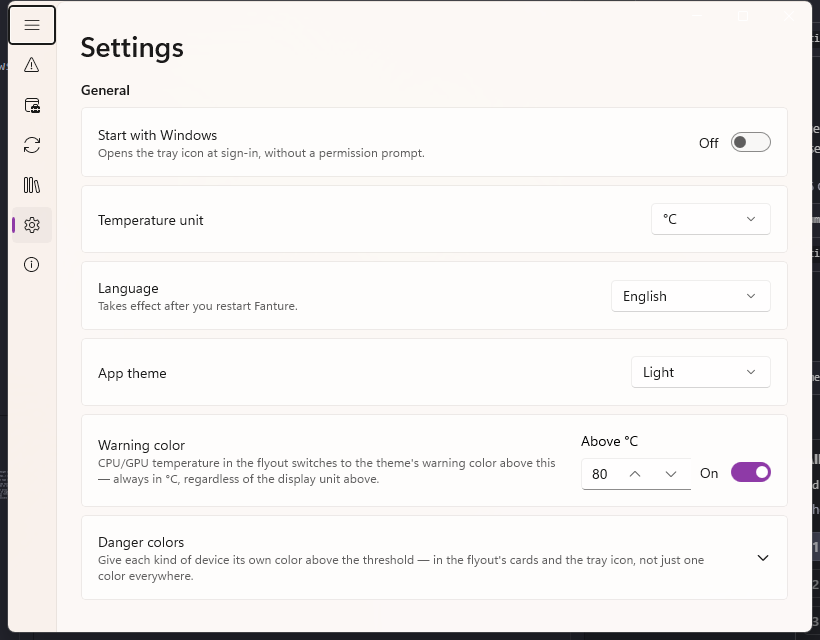Open the Temperature unit °C dropdown
Viewport: 820px width, 640px height.
point(711,219)
